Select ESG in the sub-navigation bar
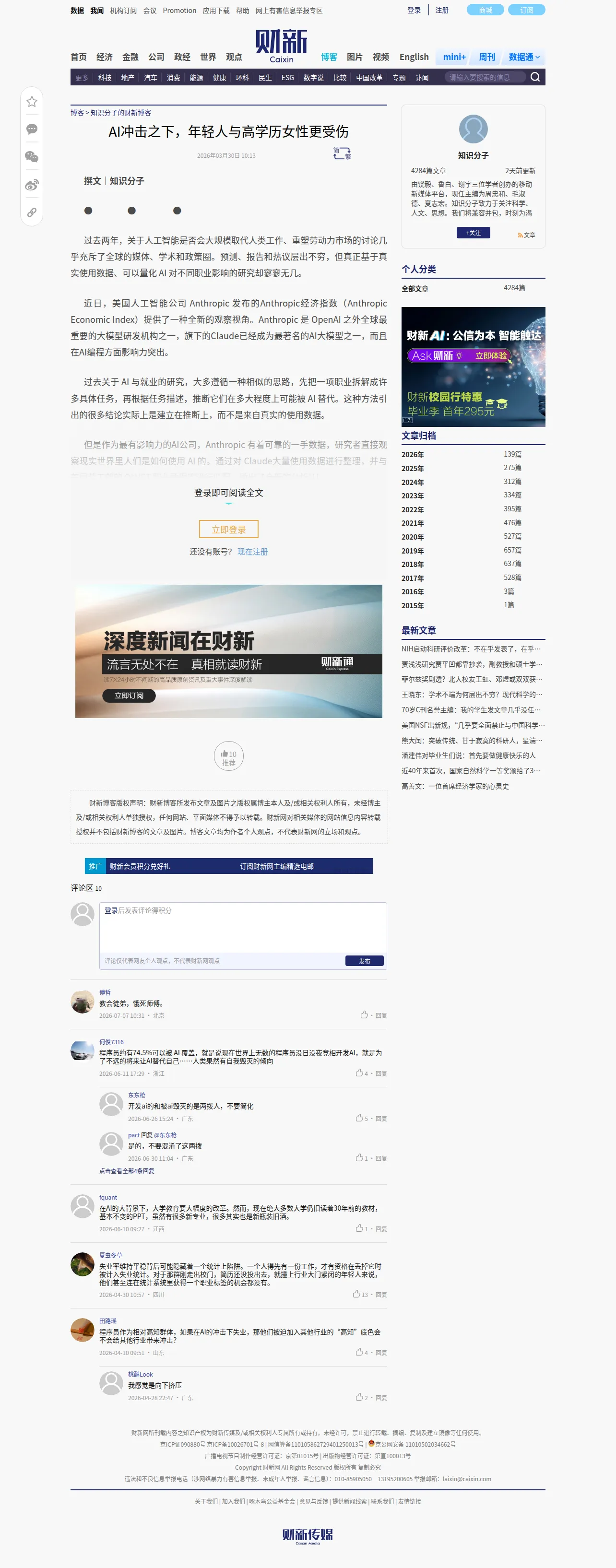Screen dimensions: 616x1568 287,78
